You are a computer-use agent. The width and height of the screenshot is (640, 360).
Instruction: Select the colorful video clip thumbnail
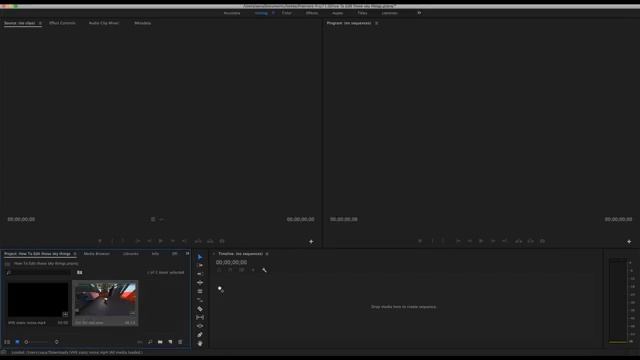click(x=105, y=300)
